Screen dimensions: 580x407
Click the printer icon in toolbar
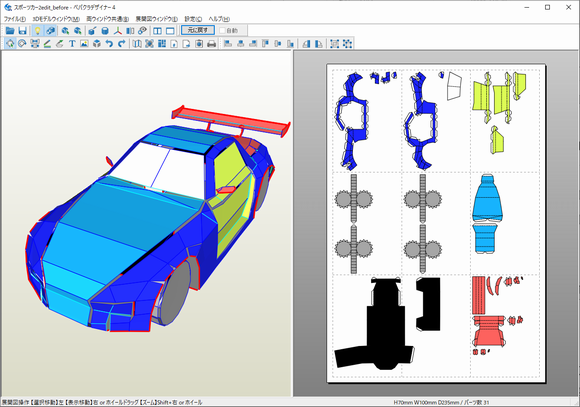click(x=212, y=44)
